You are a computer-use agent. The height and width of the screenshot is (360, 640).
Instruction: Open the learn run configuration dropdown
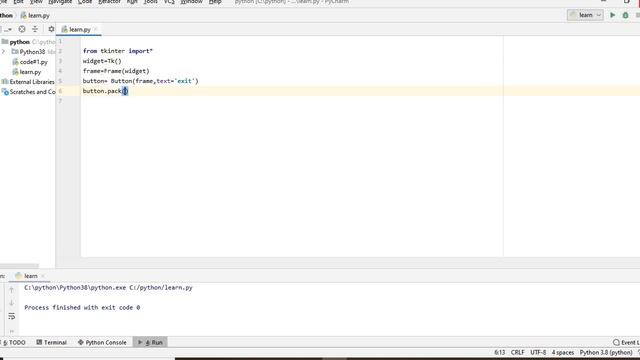tap(585, 15)
